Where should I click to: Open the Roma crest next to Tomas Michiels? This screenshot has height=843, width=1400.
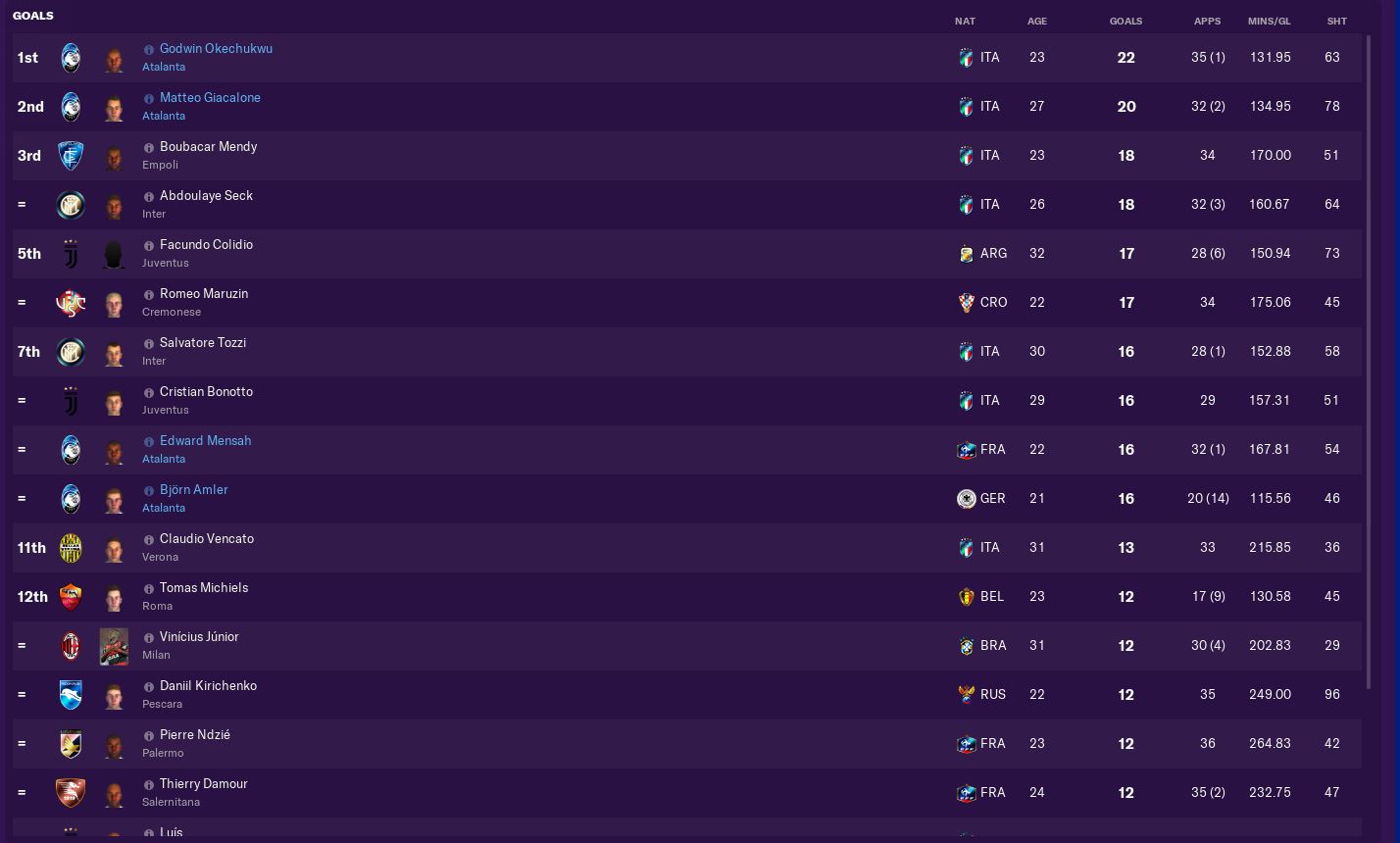pyautogui.click(x=70, y=597)
